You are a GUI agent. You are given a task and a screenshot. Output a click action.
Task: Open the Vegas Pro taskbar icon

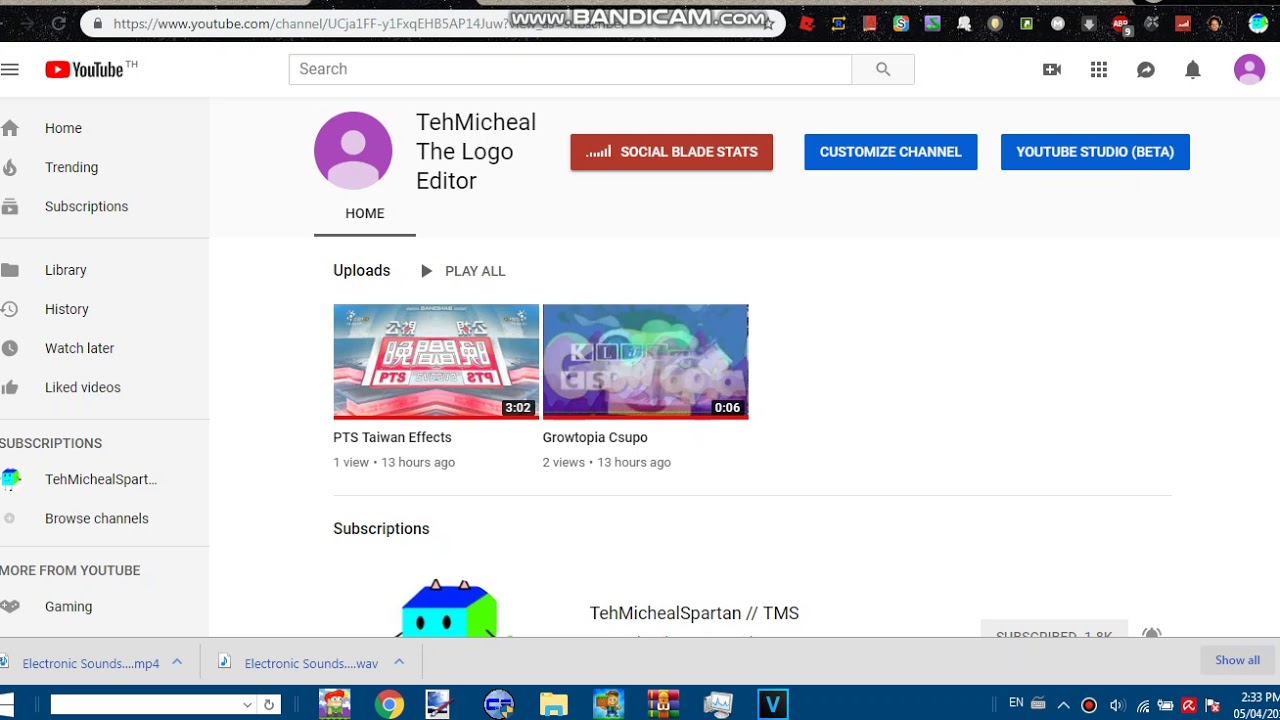pos(772,705)
